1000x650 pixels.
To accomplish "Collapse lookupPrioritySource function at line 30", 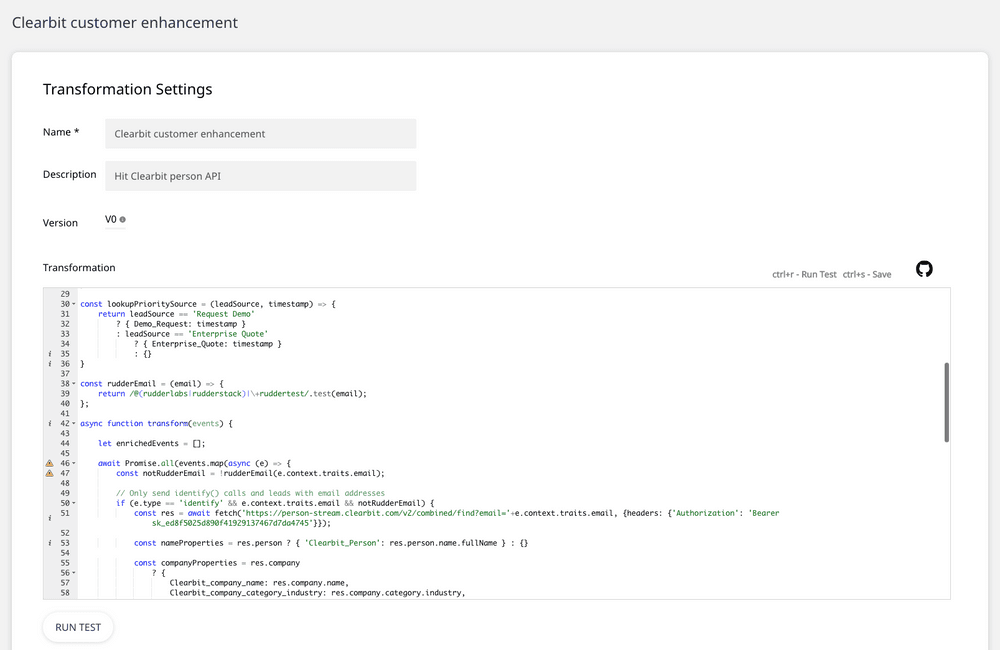I will click(x=74, y=304).
